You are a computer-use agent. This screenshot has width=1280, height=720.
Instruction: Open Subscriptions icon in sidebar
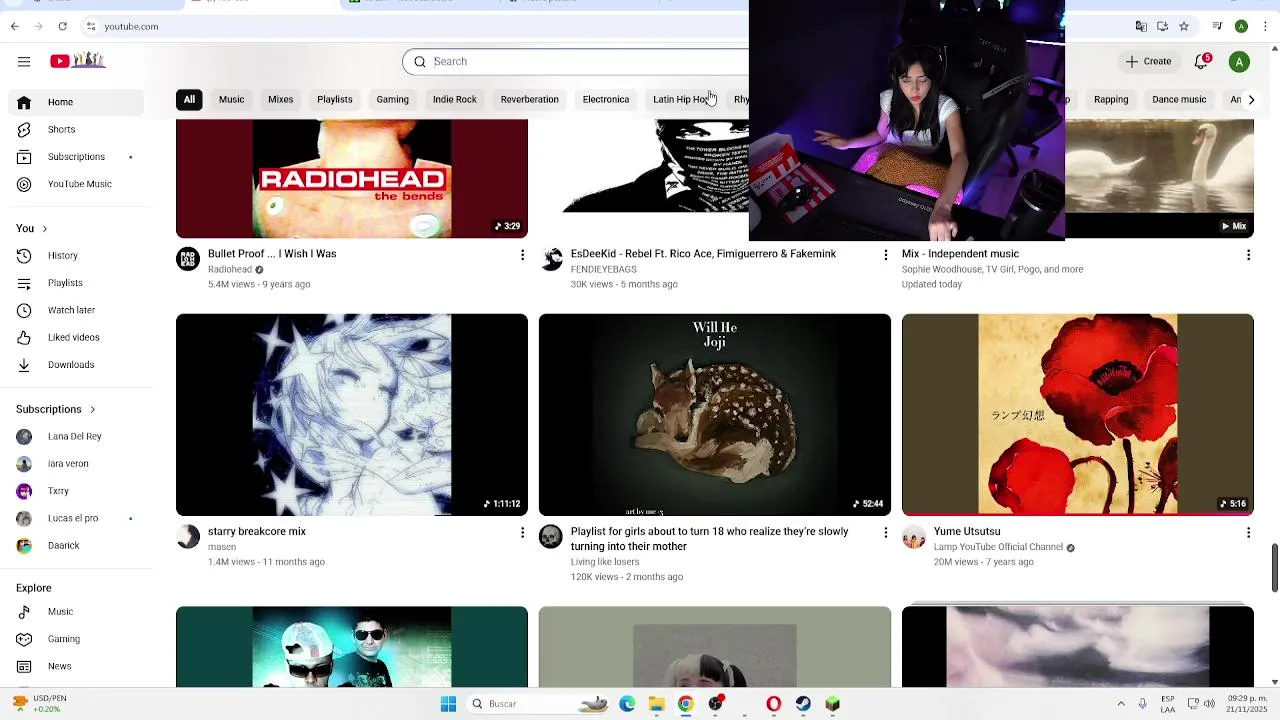coord(24,157)
